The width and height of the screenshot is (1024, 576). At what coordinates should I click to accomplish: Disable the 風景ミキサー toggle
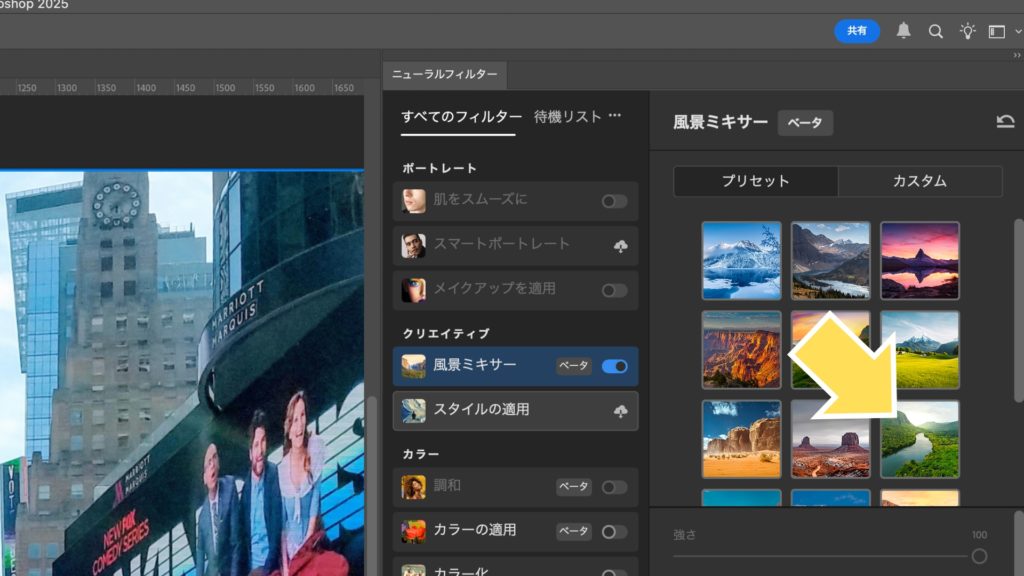coord(615,366)
